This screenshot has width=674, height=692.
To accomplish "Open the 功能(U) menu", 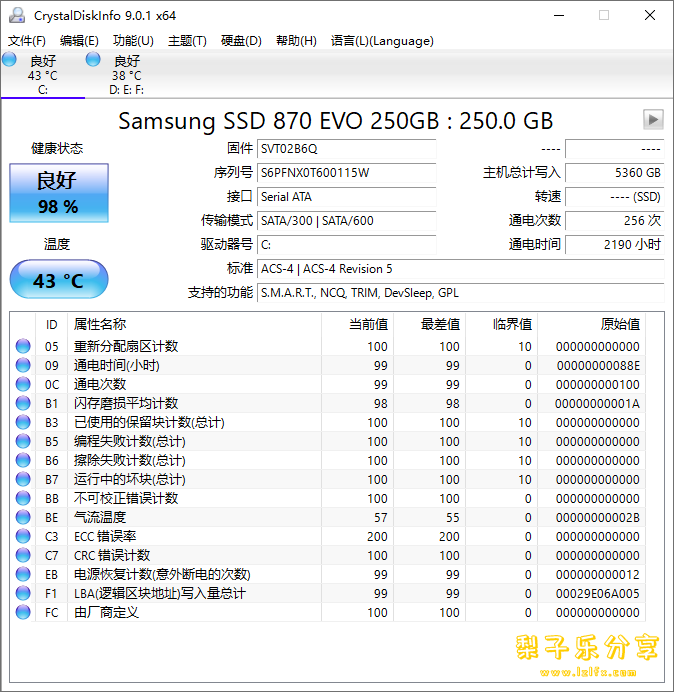I will (x=133, y=41).
